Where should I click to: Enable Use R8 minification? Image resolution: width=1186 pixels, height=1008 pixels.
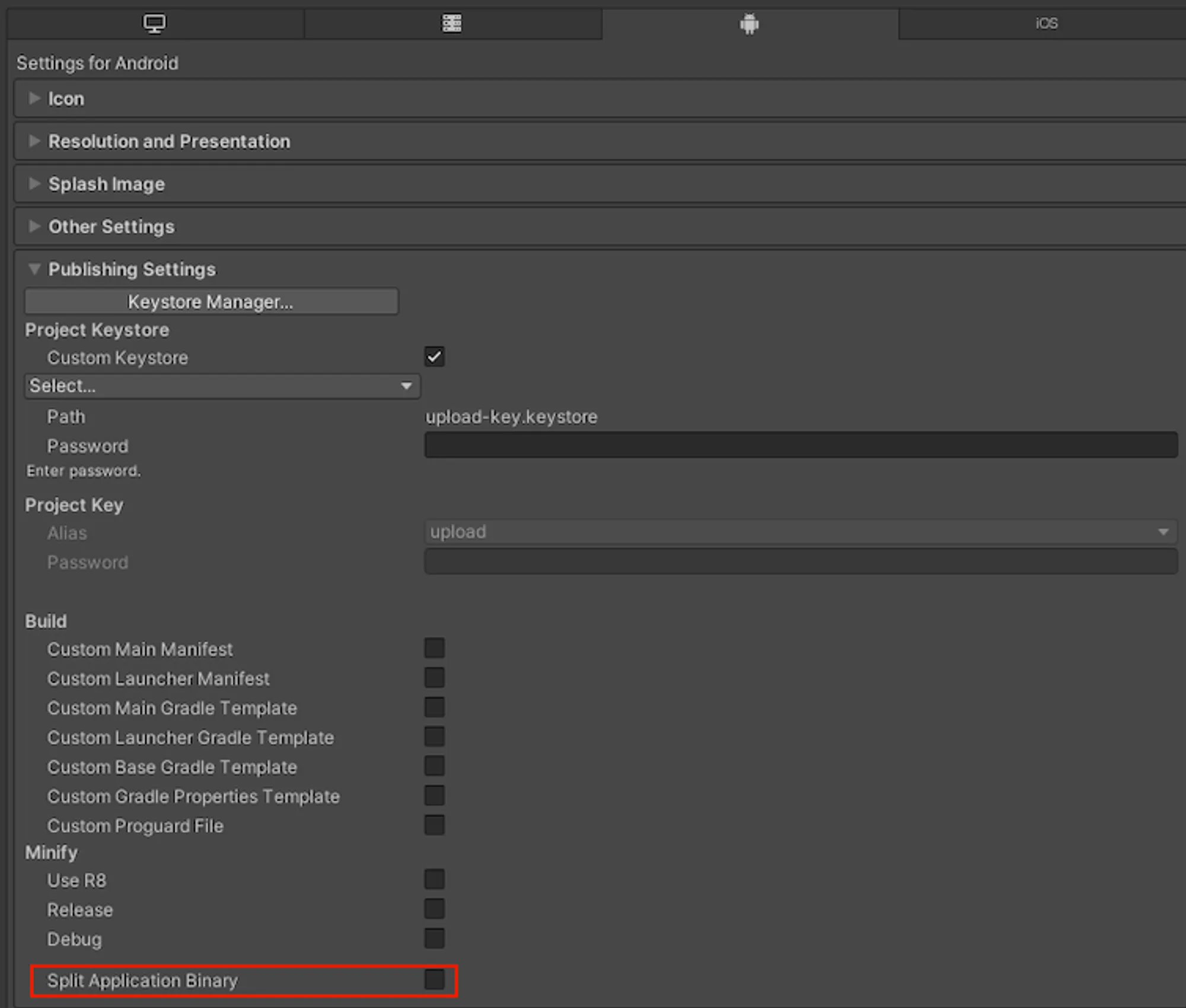[x=434, y=880]
